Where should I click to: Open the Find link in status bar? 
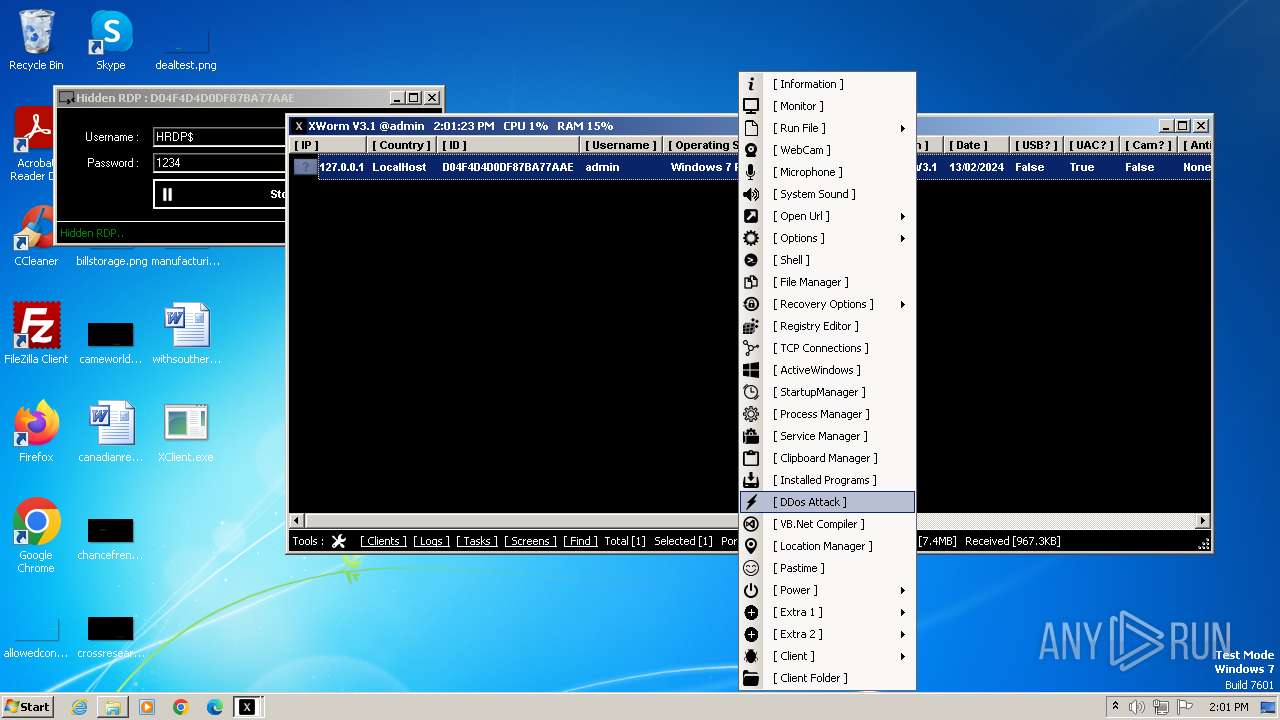[580, 541]
